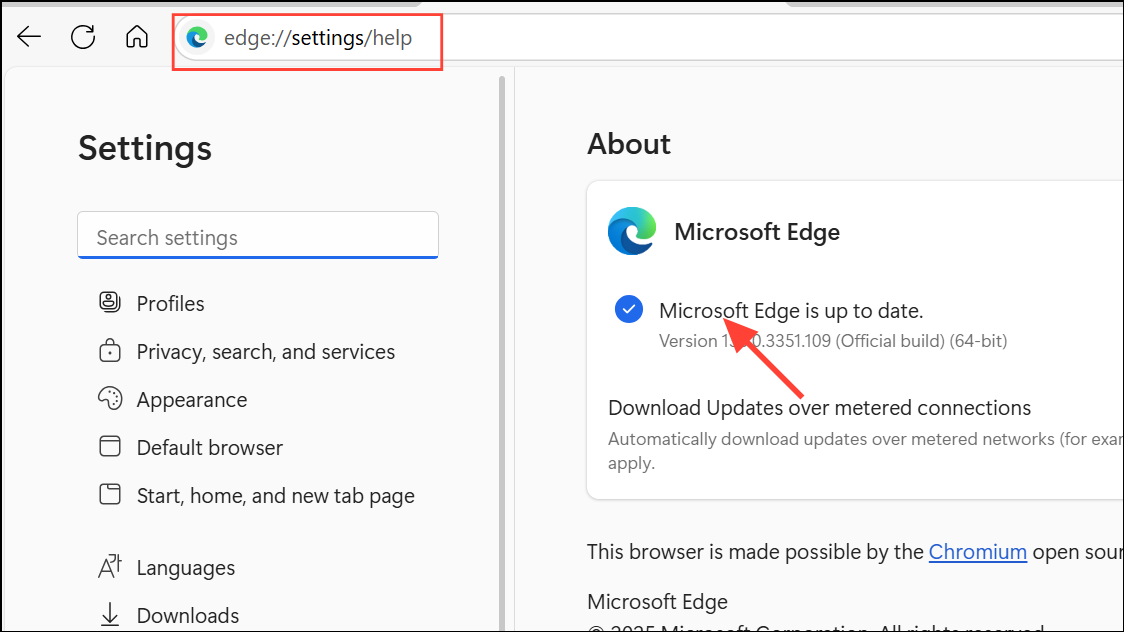The width and height of the screenshot is (1124, 632).
Task: Click the Default browser window icon
Action: point(110,447)
